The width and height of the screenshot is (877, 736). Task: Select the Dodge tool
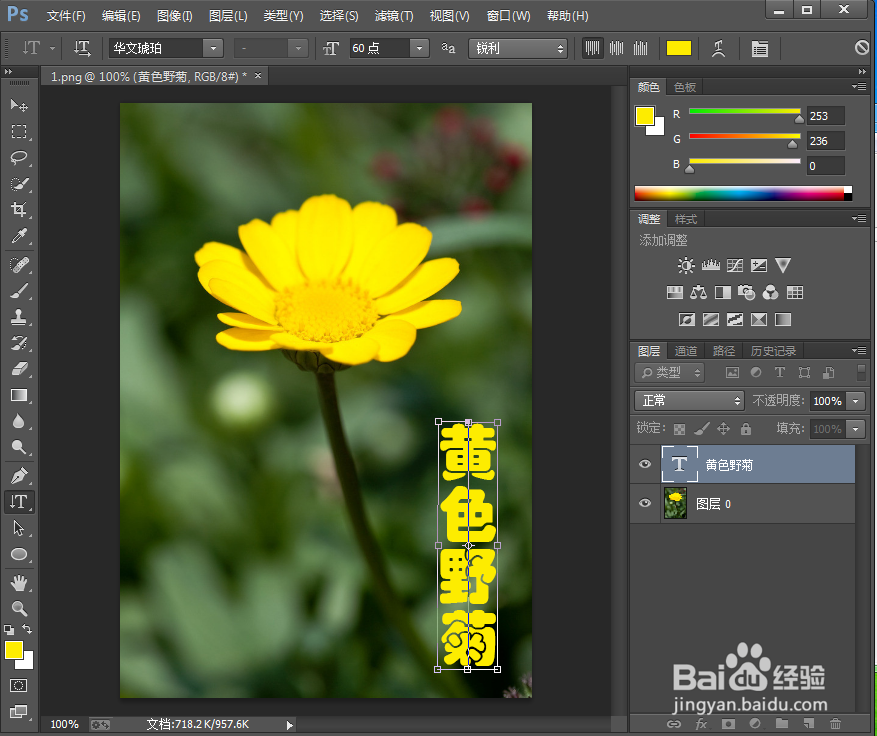(x=18, y=446)
